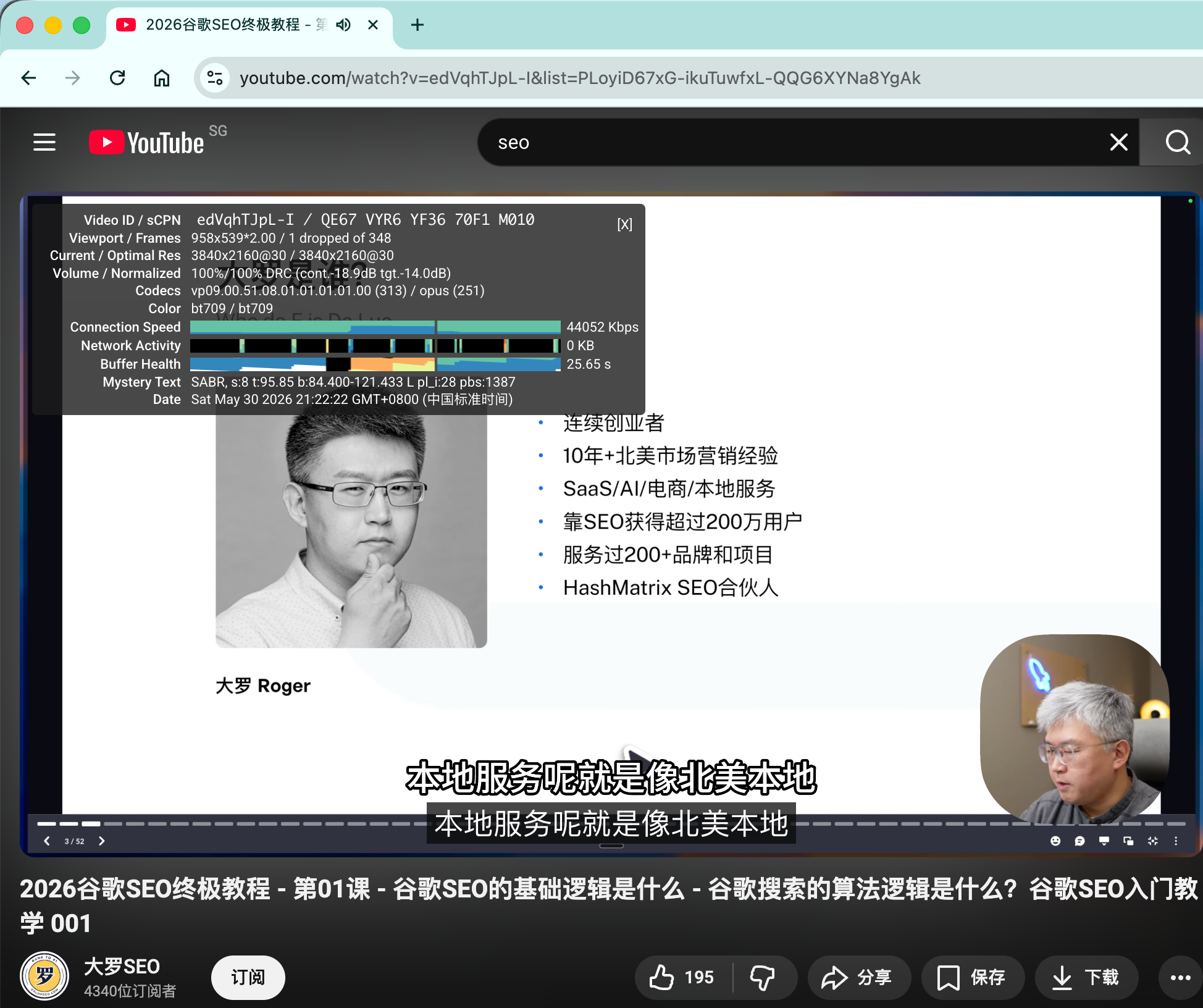The height and width of the screenshot is (1008, 1203).
Task: Go to the previous presentation slide
Action: pos(47,841)
